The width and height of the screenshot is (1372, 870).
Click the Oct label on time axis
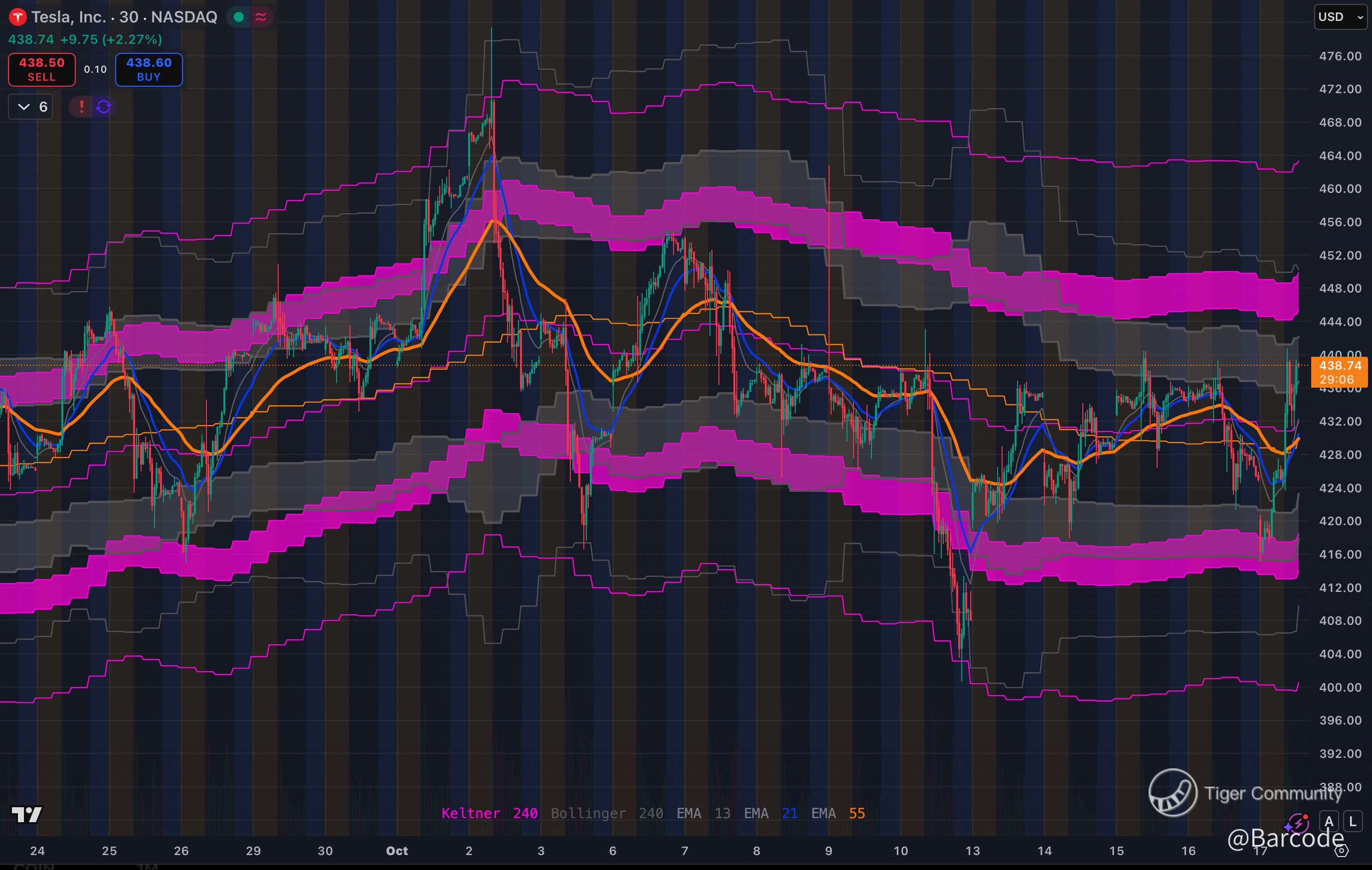tap(396, 851)
